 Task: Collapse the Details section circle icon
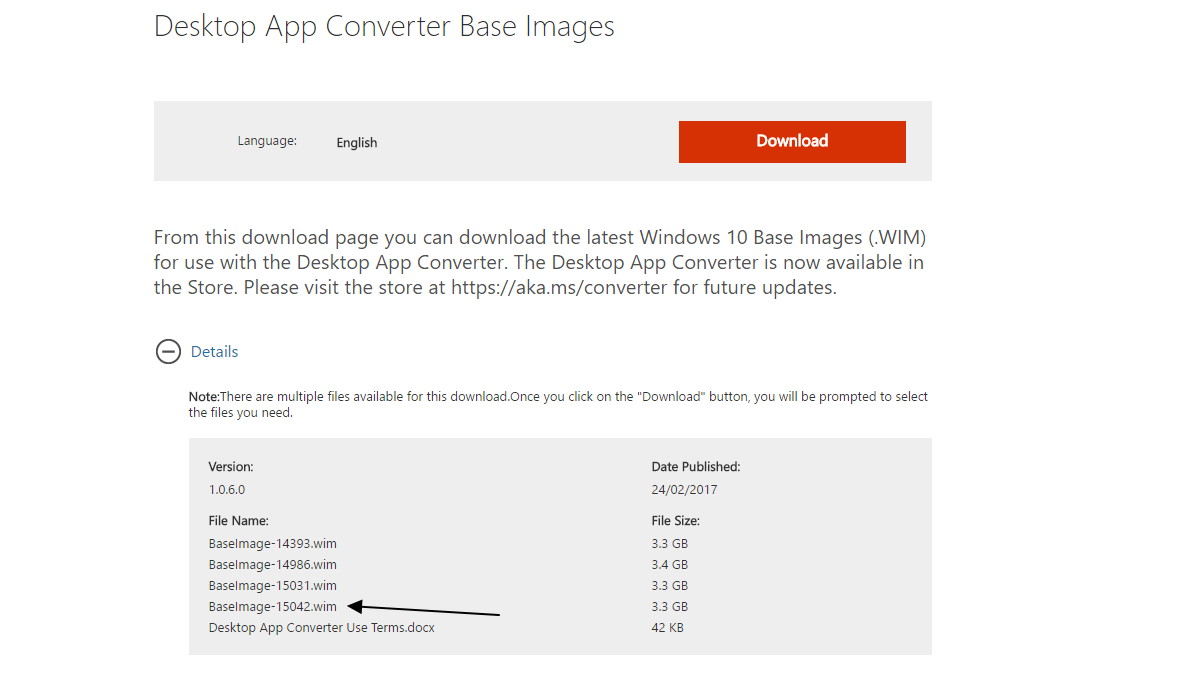(168, 352)
